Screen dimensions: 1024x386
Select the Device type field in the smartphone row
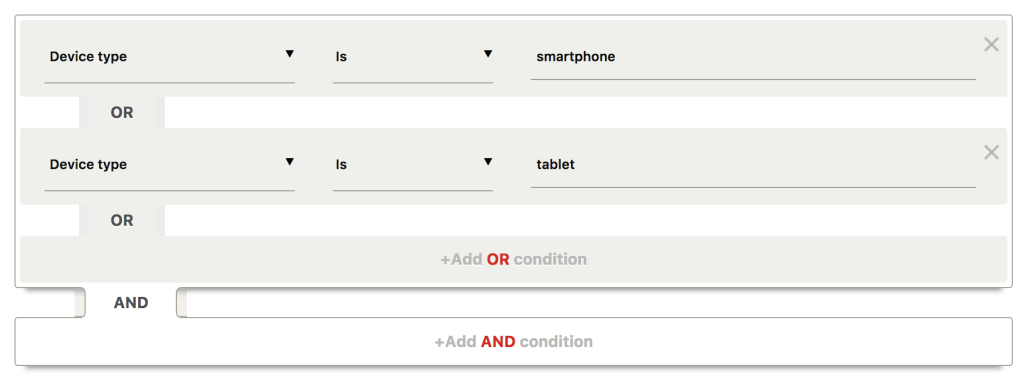(x=170, y=57)
